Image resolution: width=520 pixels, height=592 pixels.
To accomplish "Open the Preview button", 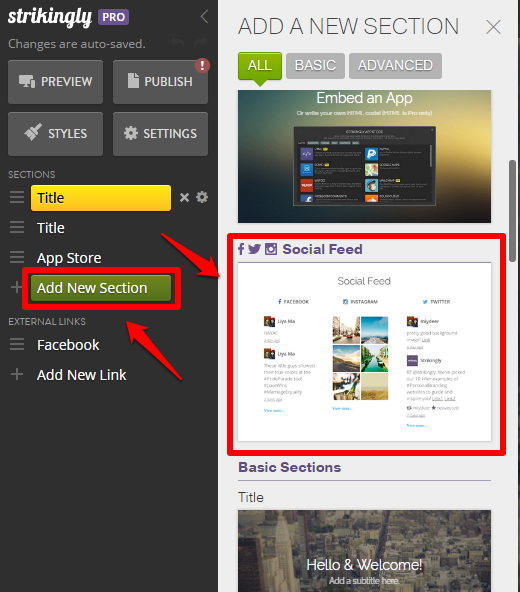I will [56, 82].
